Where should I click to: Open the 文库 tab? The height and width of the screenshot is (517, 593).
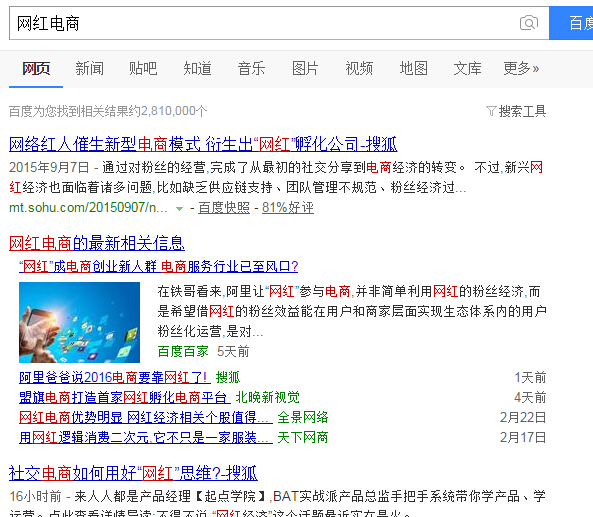[467, 69]
